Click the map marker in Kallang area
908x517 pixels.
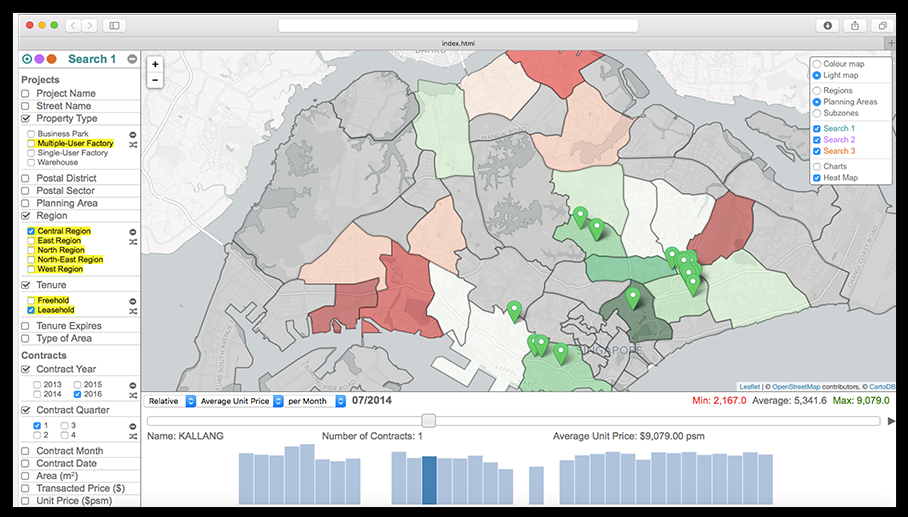633,298
